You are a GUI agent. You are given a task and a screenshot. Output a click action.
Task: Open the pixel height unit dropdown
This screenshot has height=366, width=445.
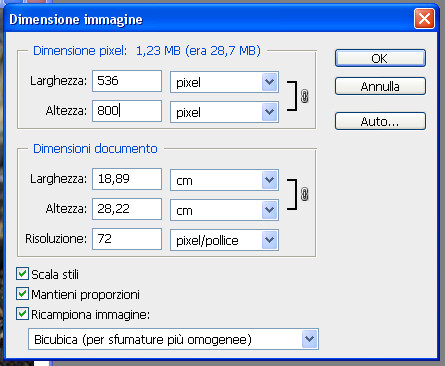[224, 112]
